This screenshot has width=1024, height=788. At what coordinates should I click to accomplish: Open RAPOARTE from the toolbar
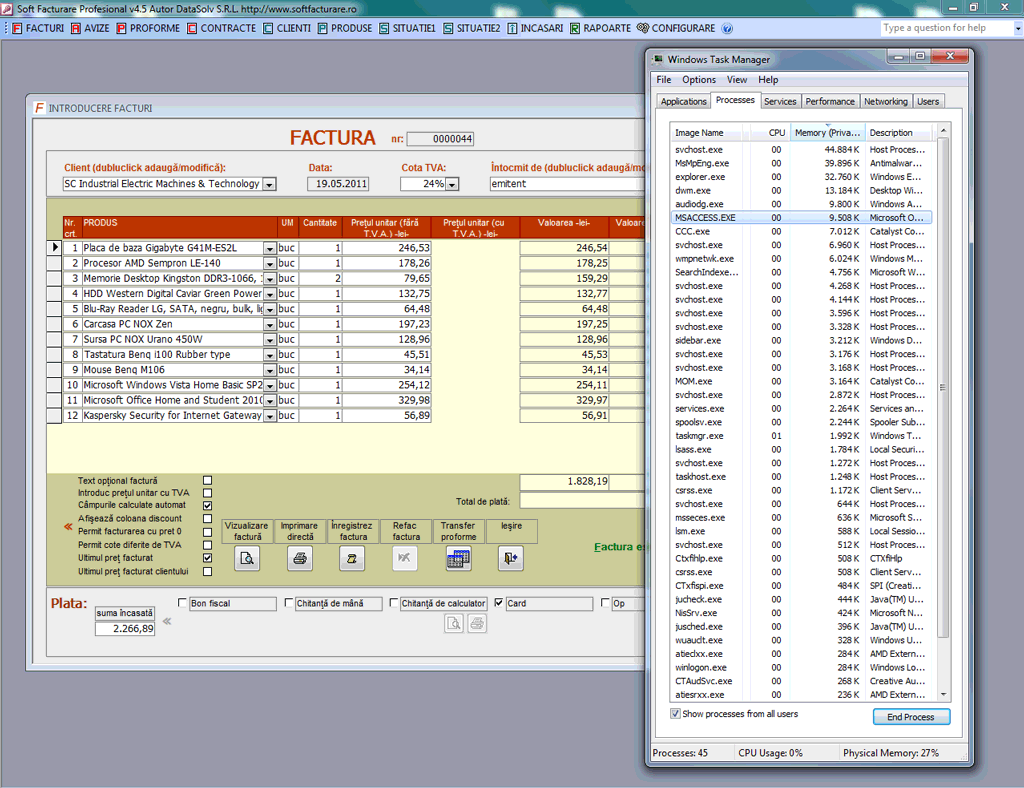[600, 28]
